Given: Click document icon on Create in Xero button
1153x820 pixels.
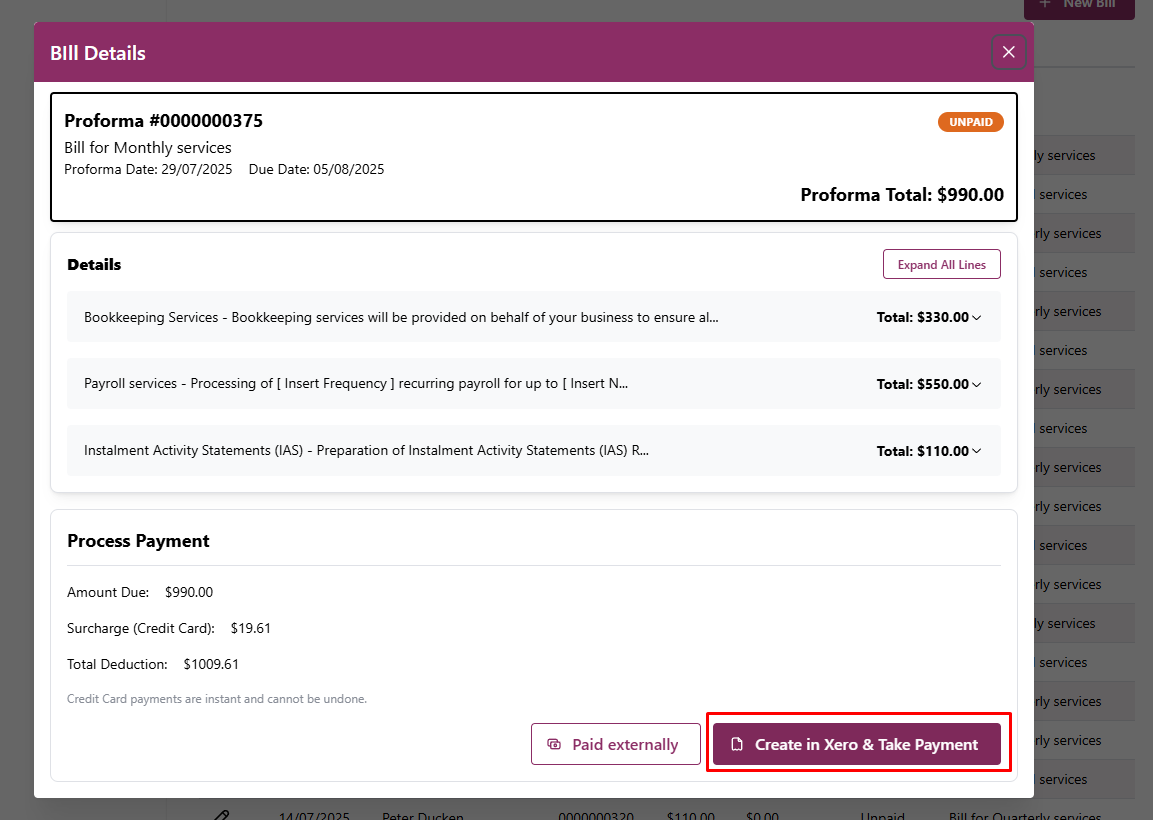Looking at the screenshot, I should point(737,744).
